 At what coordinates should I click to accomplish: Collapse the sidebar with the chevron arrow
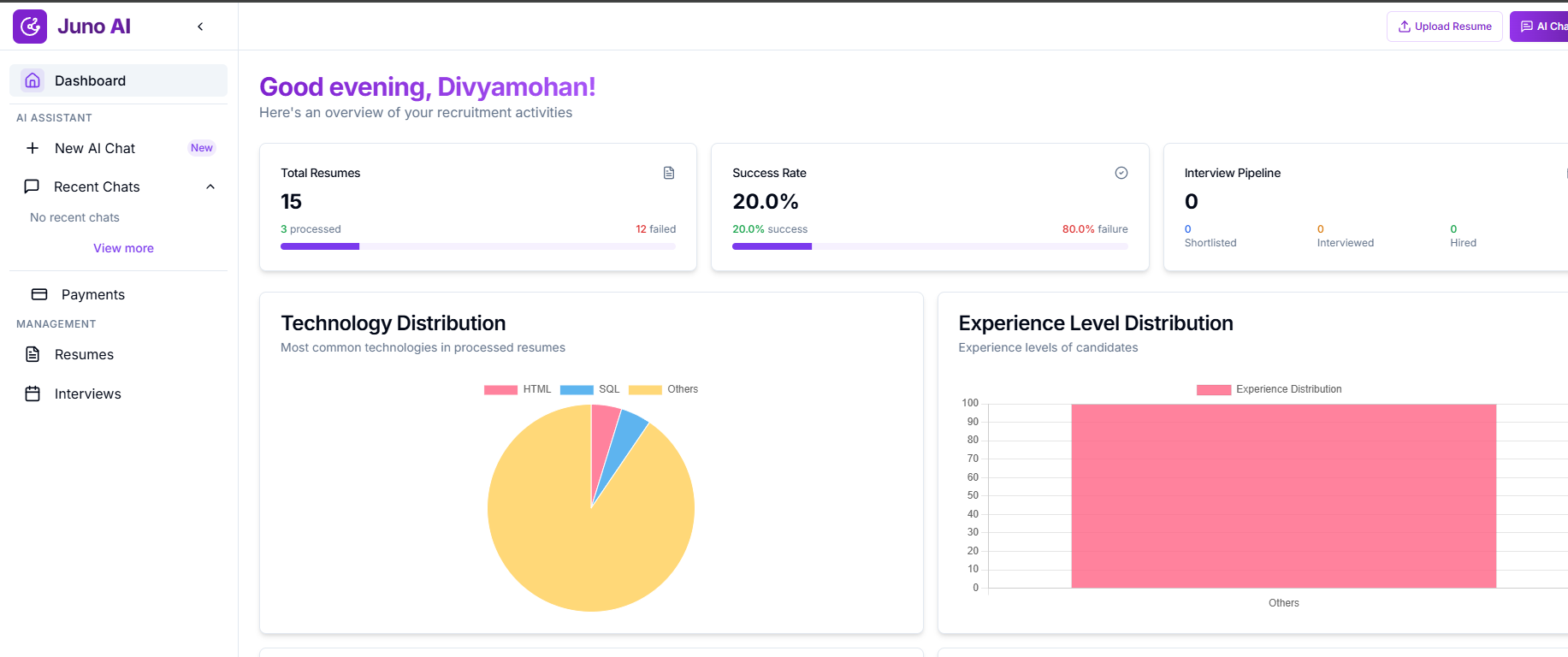tap(200, 27)
